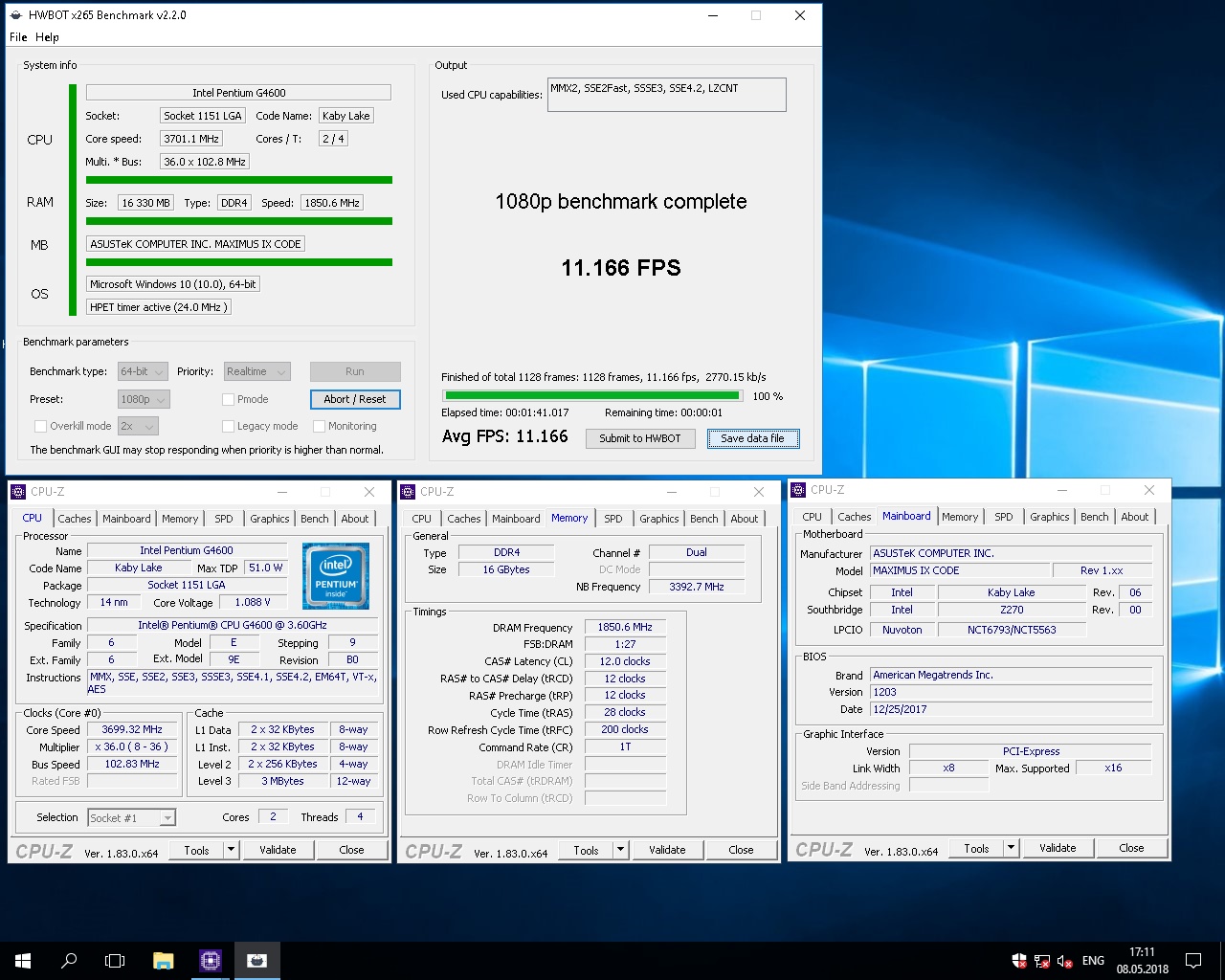
Task: Open the File menu in HWBOT
Action: pos(18,37)
